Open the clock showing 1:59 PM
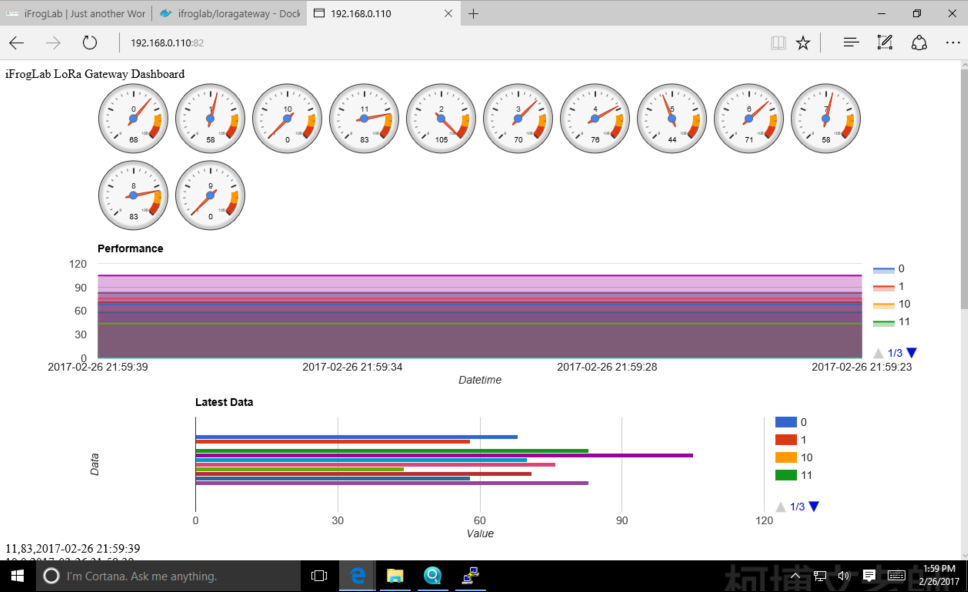This screenshot has height=592, width=968. [939, 575]
